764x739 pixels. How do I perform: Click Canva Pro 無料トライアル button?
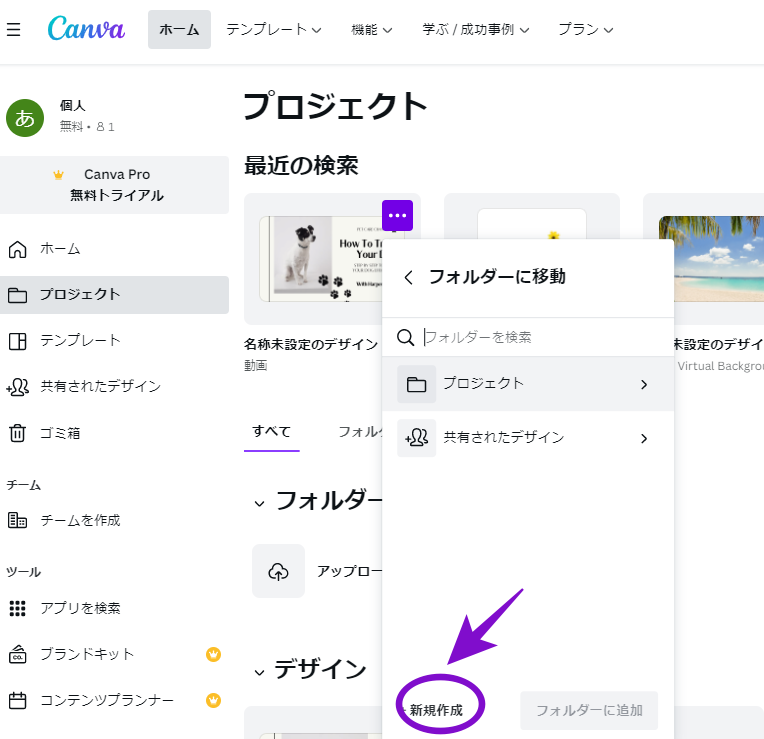(x=114, y=185)
